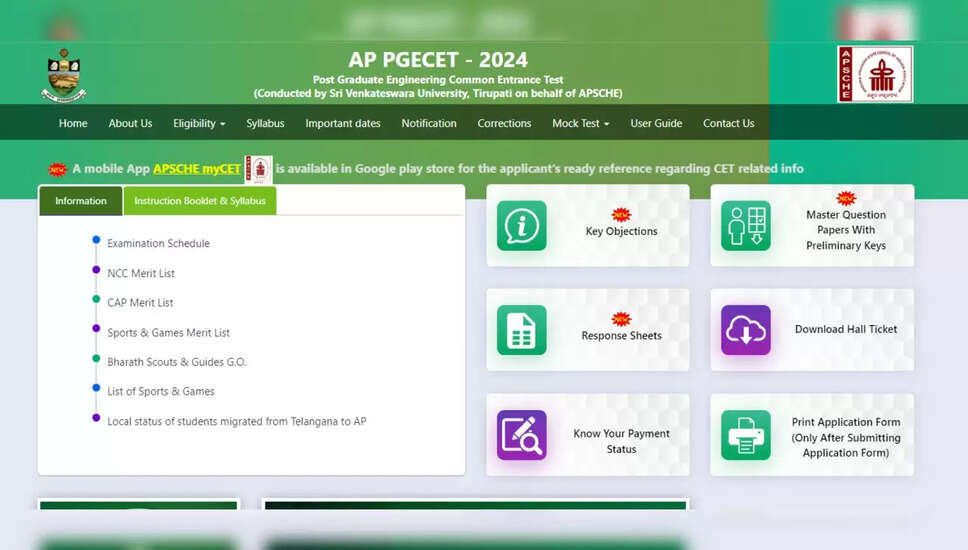968x550 pixels.
Task: Click the Response Sheets spreadsheet icon
Action: coord(521,330)
